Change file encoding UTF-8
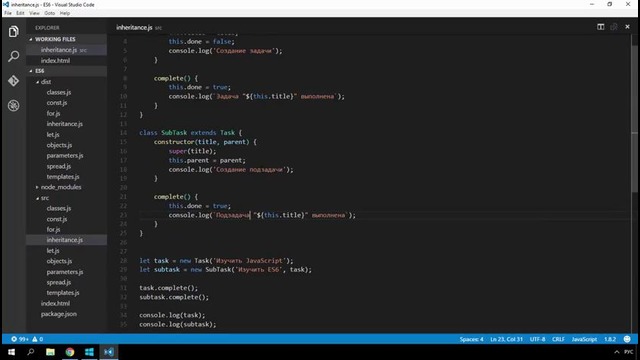The width and height of the screenshot is (640, 360). (x=537, y=339)
